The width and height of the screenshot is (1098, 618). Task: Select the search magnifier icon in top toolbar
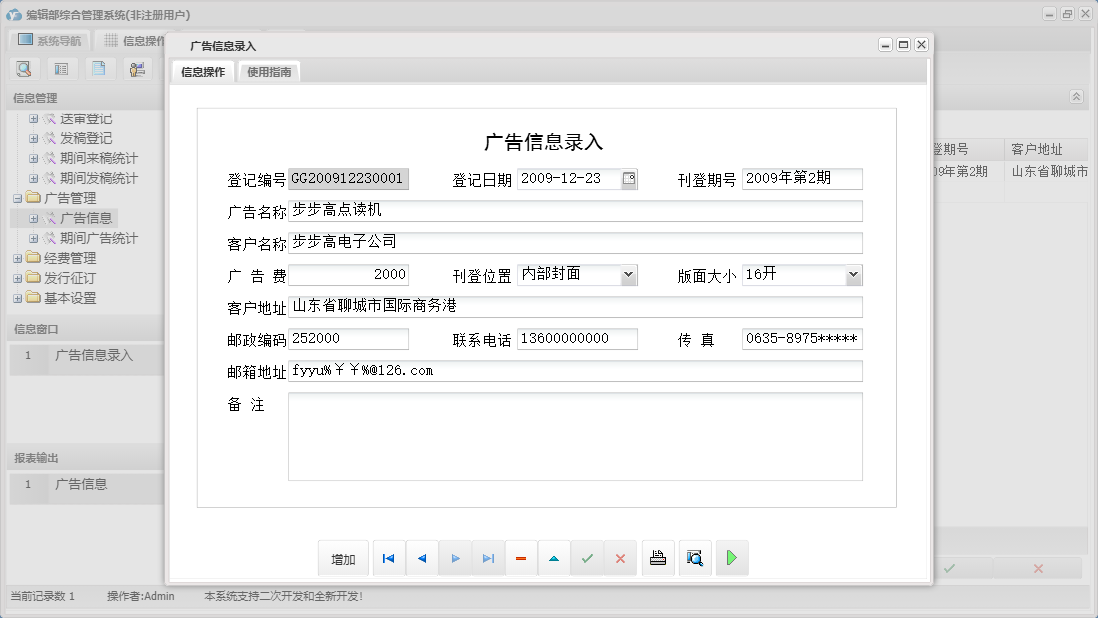(x=24, y=69)
